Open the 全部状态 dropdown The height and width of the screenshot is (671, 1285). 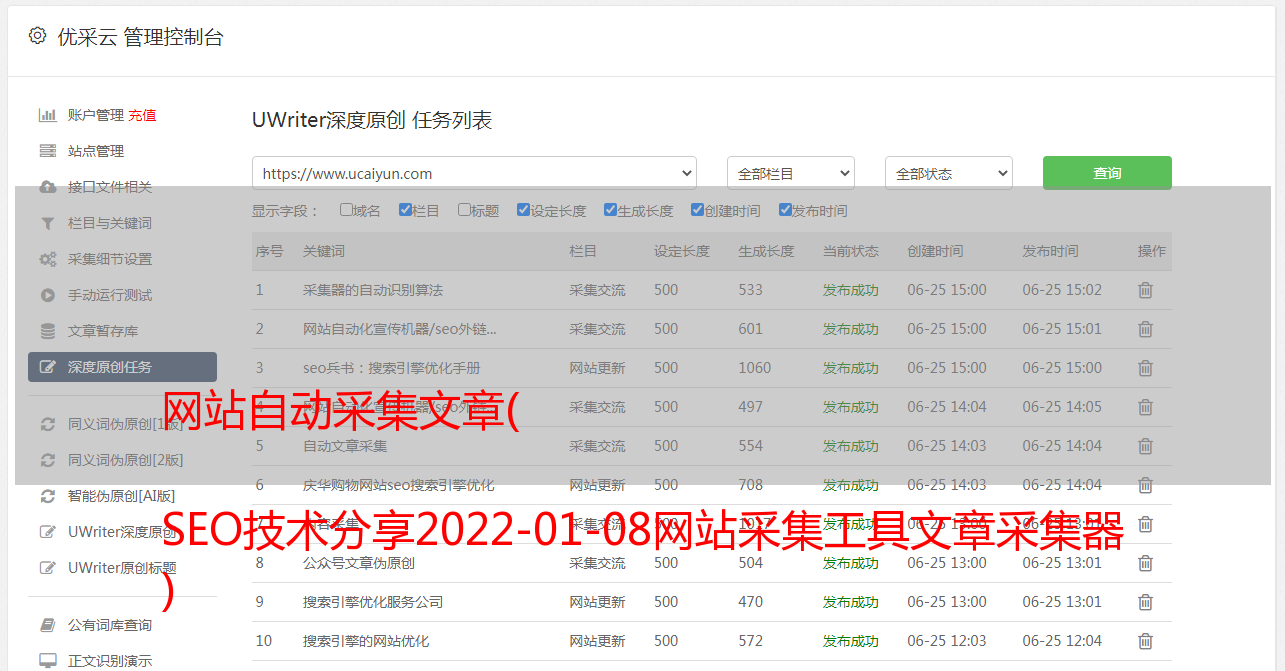click(949, 173)
